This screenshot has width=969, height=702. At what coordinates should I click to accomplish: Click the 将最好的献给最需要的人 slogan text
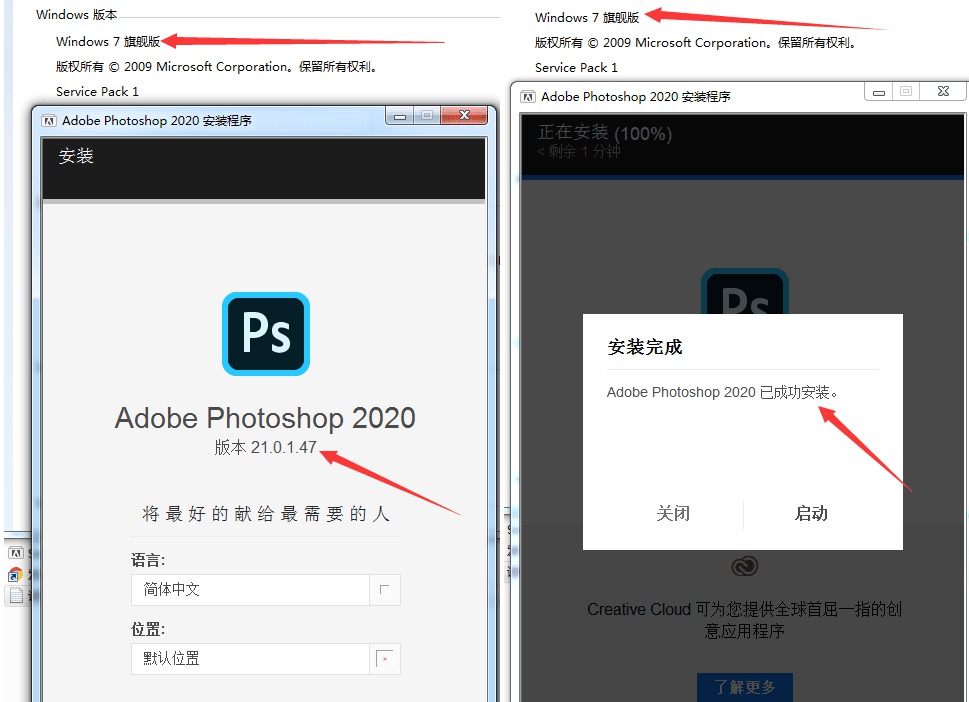pyautogui.click(x=266, y=514)
